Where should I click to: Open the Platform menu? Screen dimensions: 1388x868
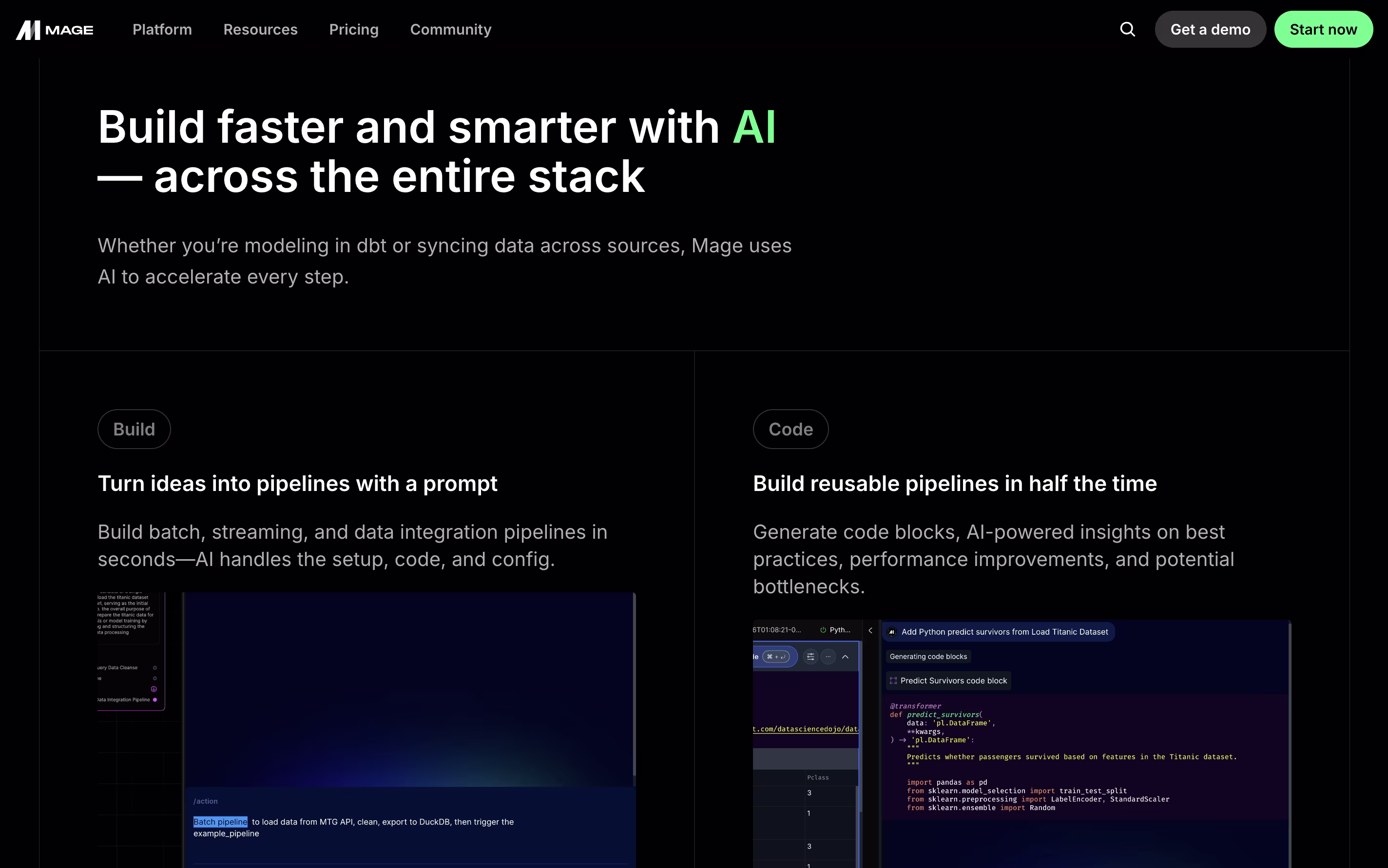(162, 29)
